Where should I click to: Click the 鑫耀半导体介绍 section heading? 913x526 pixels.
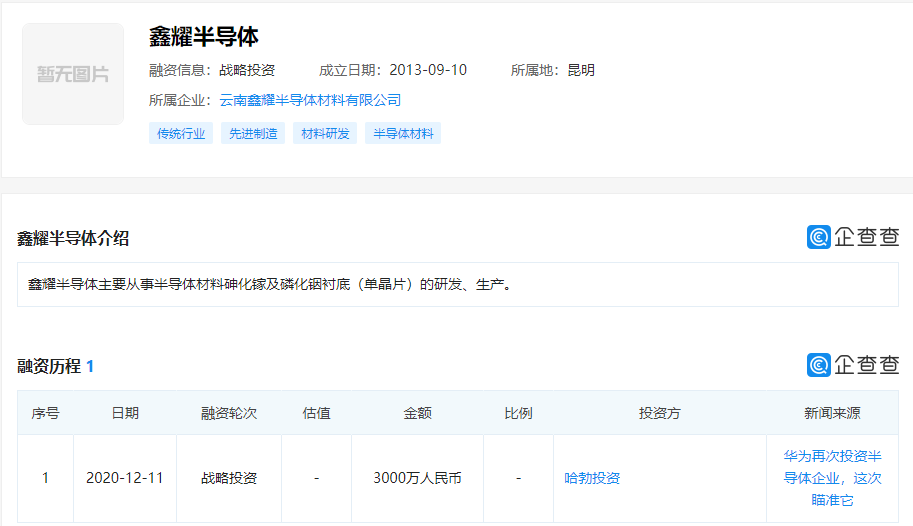point(73,238)
